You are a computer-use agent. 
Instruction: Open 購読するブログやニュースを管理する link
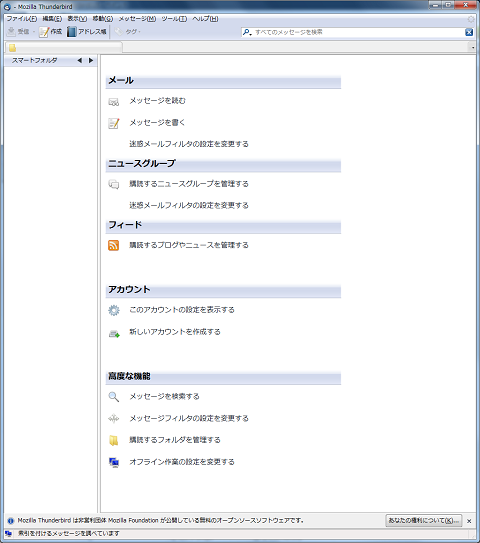coord(189,245)
